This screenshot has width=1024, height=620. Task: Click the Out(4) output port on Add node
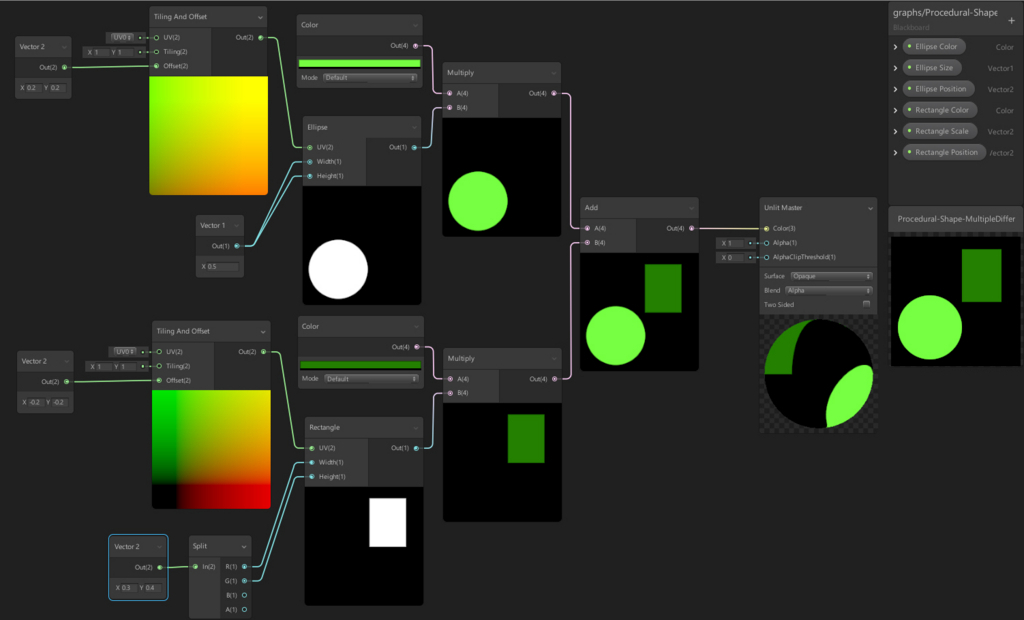692,229
